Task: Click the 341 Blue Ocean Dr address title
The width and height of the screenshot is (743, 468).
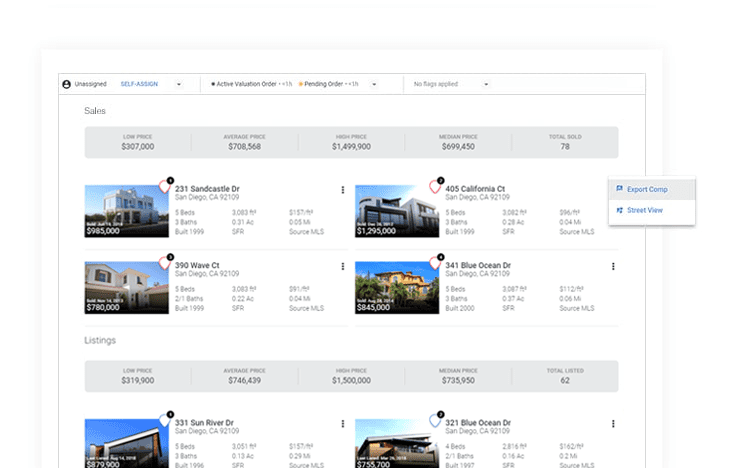Action: (x=478, y=266)
